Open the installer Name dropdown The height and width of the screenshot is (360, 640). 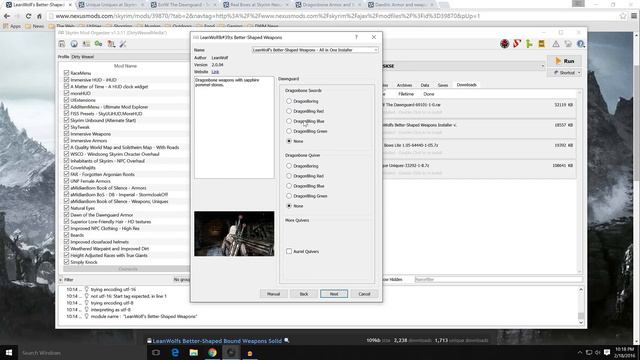(x=315, y=50)
